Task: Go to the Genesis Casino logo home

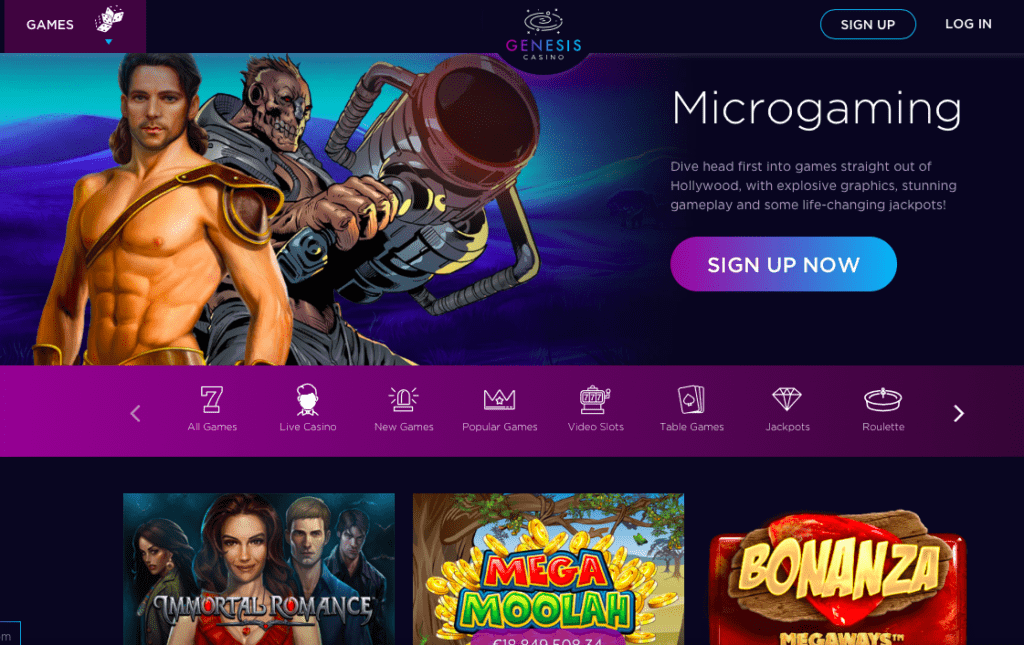Action: tap(543, 35)
